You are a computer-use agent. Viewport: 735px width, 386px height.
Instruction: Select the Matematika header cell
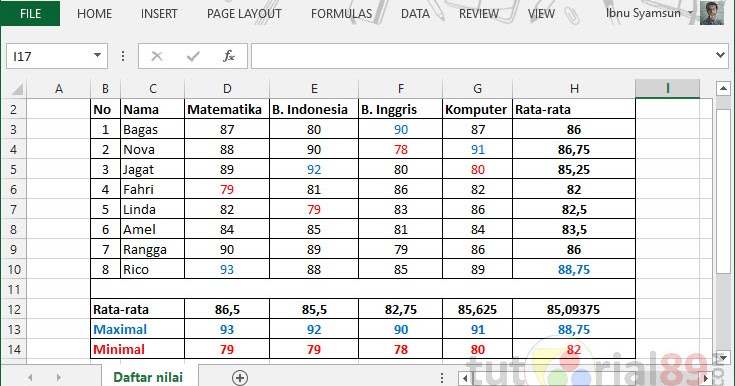(x=227, y=109)
